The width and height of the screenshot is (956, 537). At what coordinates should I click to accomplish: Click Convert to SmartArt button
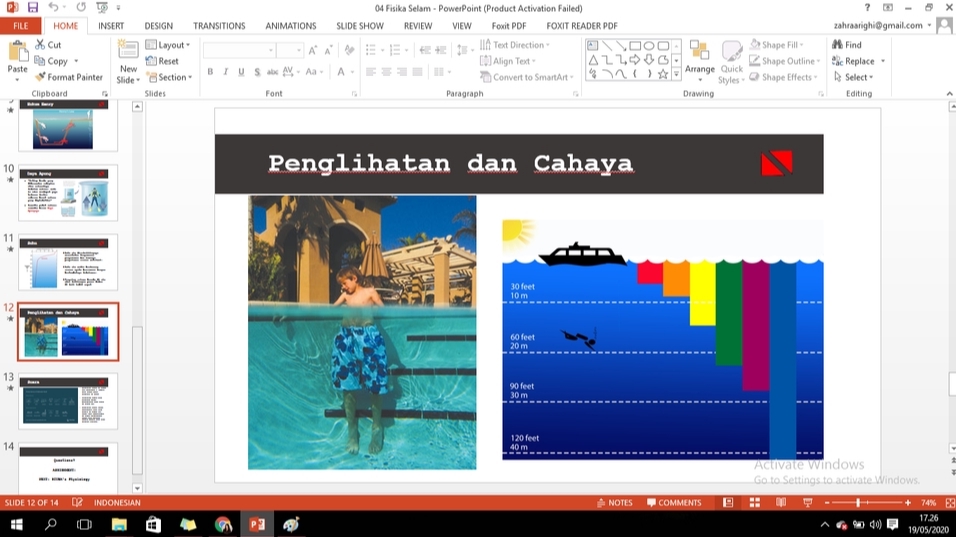527,77
